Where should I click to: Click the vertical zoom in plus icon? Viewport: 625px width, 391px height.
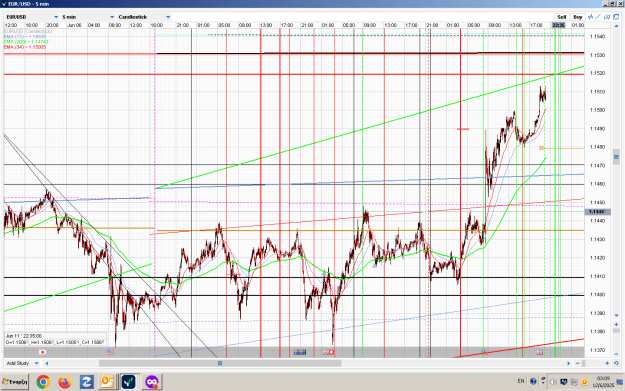(x=616, y=324)
